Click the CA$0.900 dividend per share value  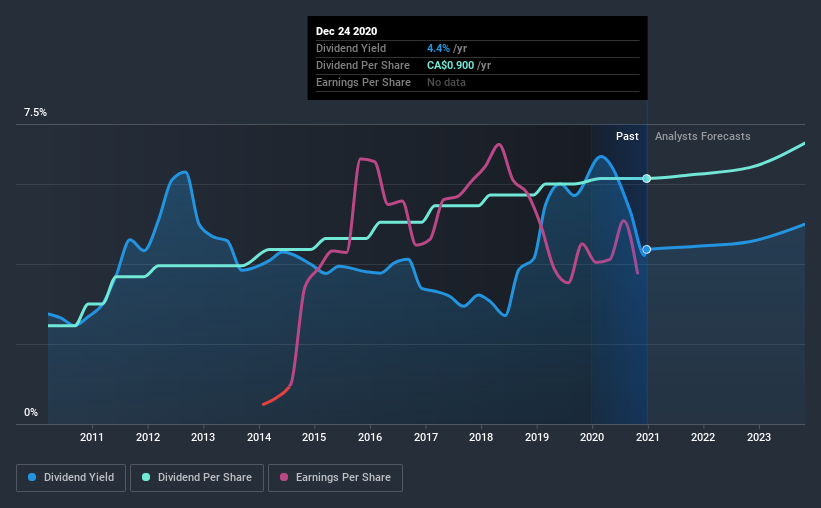coord(450,65)
